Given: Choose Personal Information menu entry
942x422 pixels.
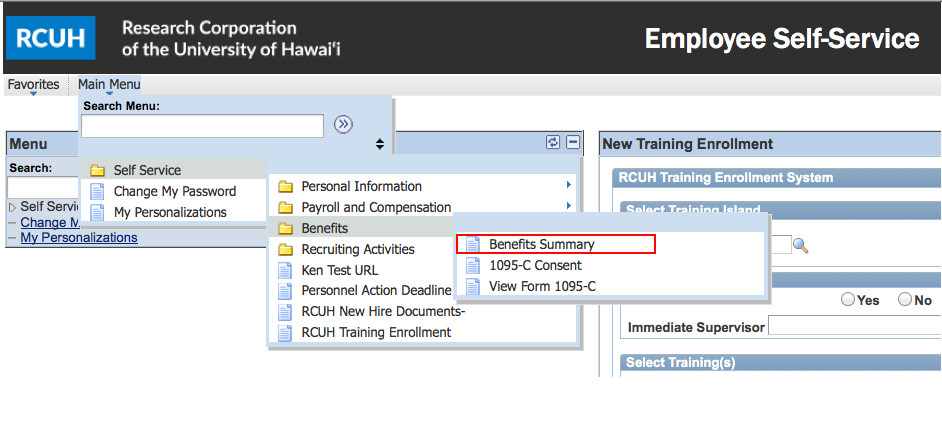Looking at the screenshot, I should click(362, 187).
